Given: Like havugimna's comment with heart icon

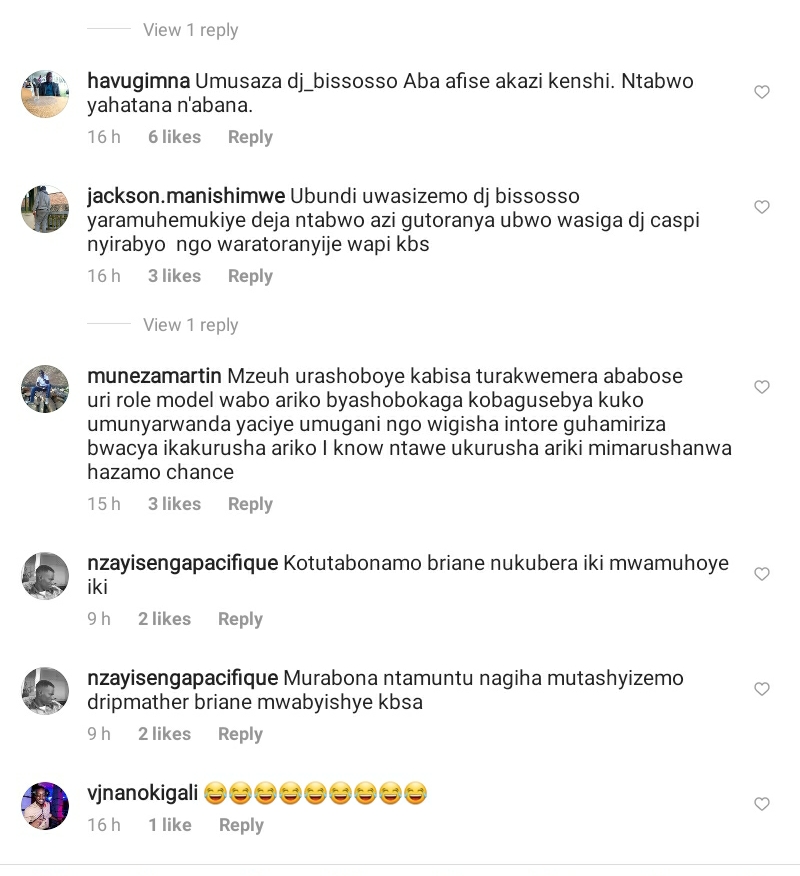Looking at the screenshot, I should (x=761, y=92).
